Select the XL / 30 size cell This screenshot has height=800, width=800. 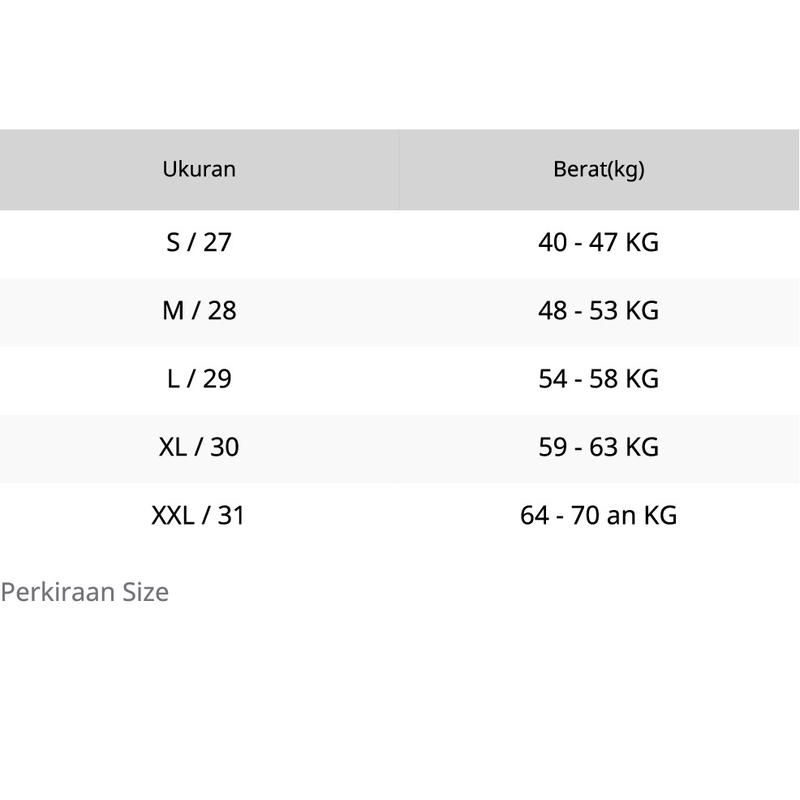(199, 447)
